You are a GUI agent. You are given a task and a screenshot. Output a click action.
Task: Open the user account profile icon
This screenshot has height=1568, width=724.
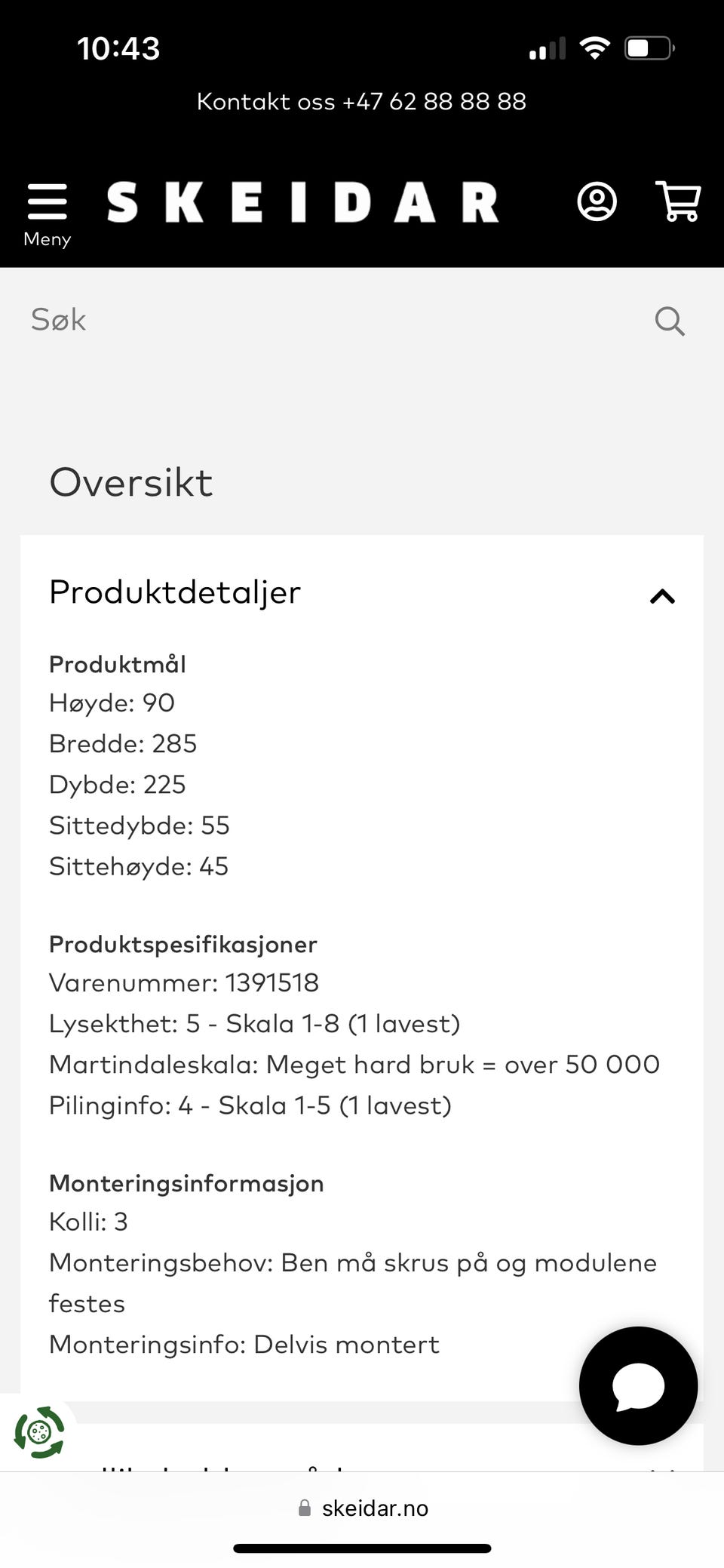(x=597, y=201)
